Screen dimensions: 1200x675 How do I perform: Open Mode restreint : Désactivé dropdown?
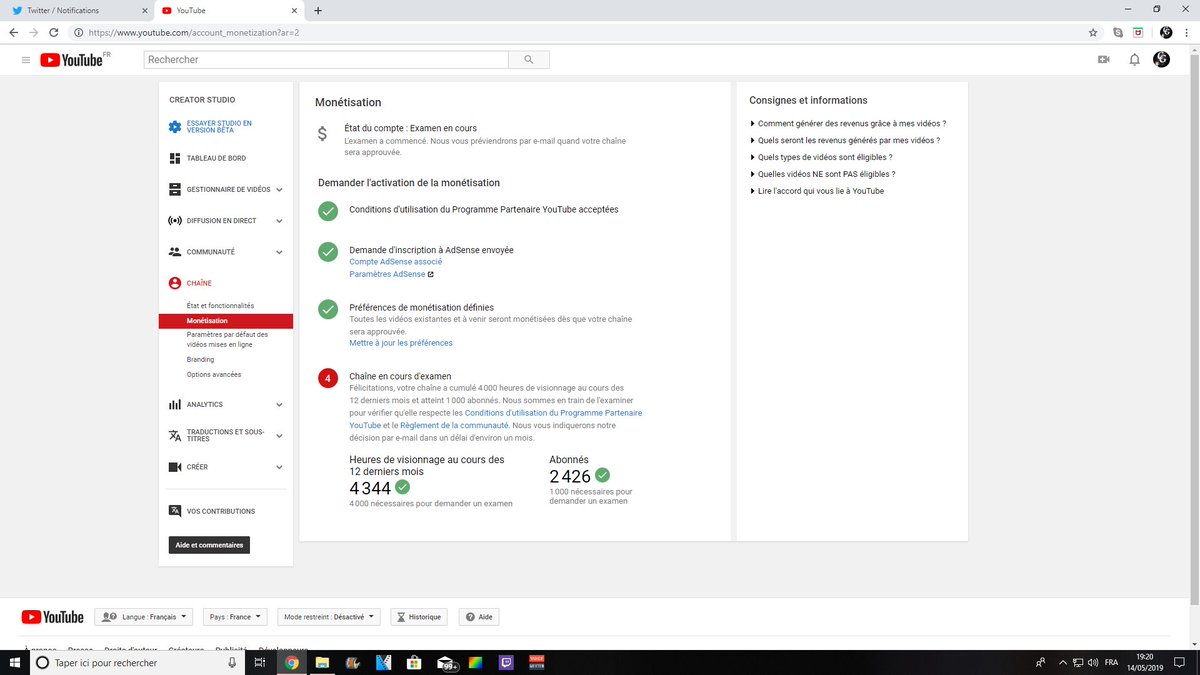329,617
